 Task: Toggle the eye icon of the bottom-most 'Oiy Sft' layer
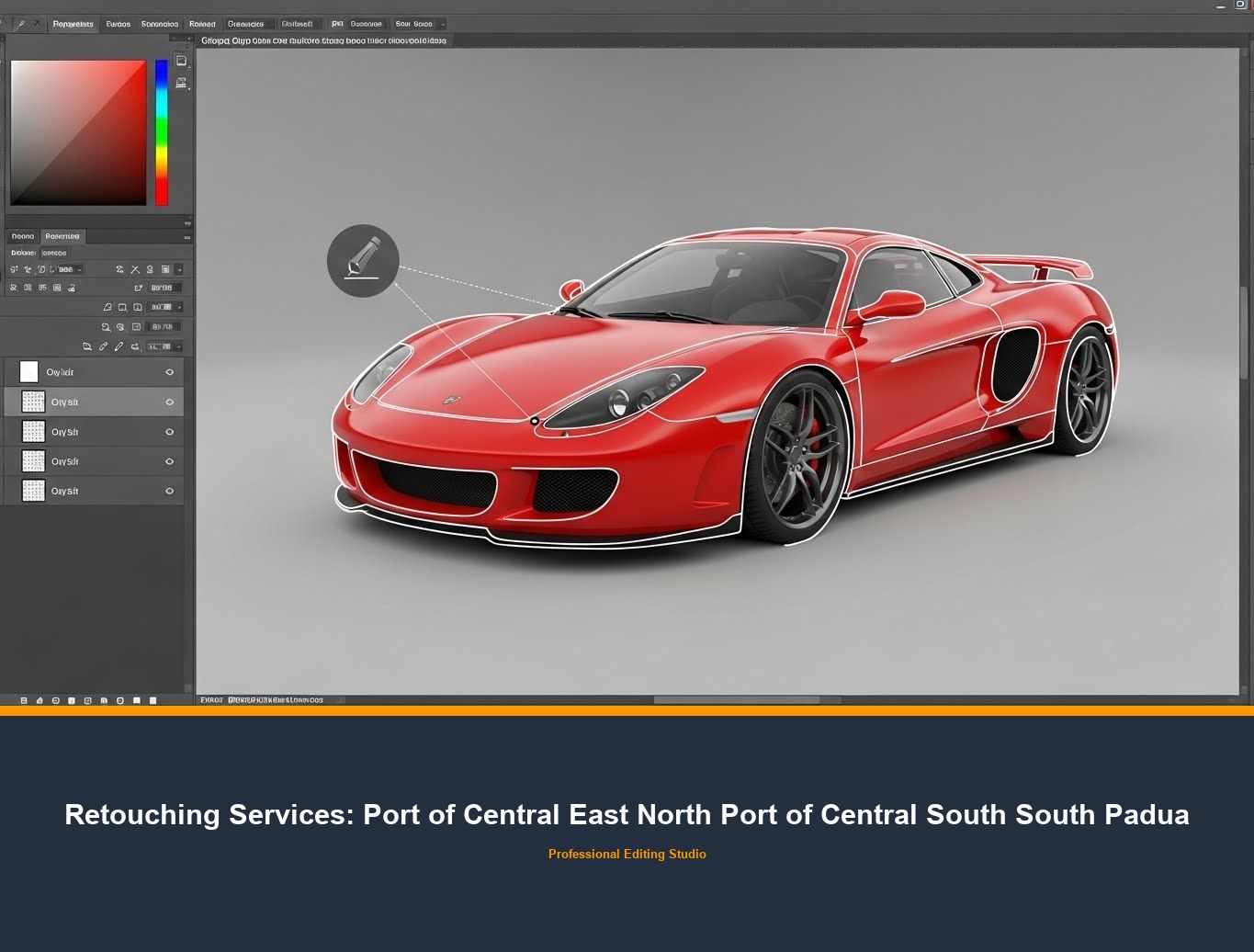click(169, 491)
